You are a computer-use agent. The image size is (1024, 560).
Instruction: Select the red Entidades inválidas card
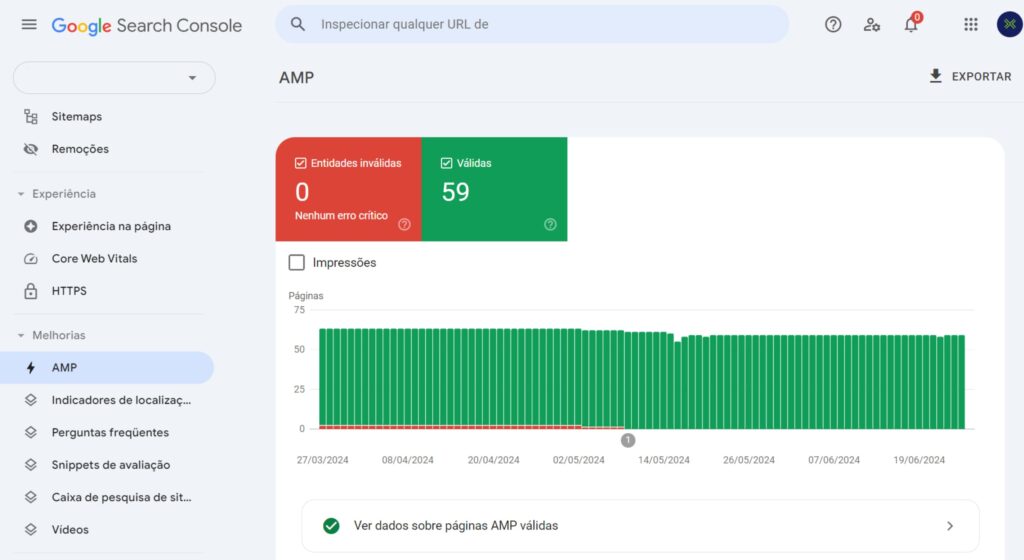[349, 189]
